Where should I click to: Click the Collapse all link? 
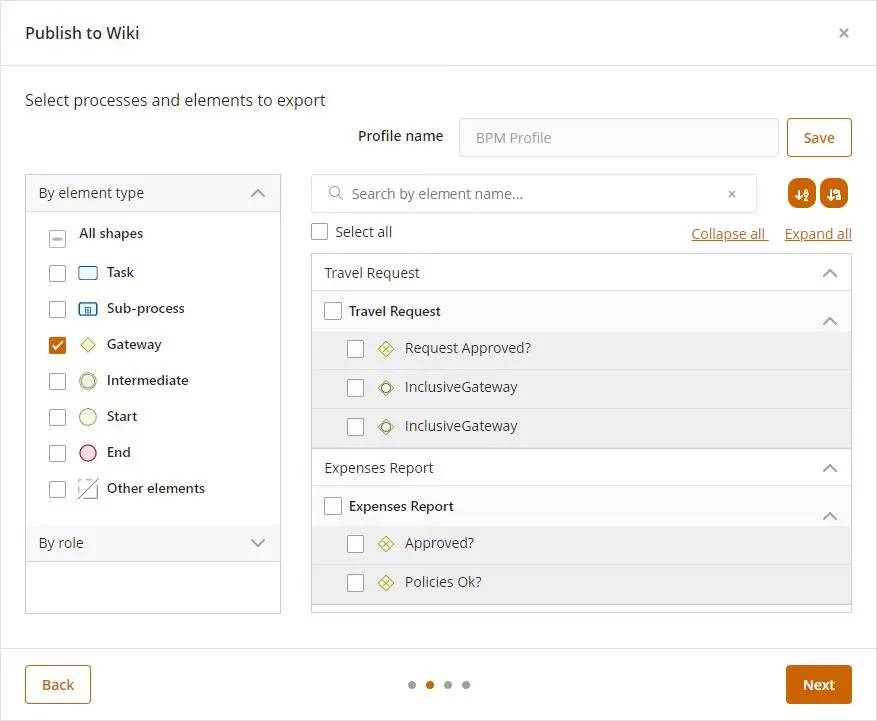(729, 234)
